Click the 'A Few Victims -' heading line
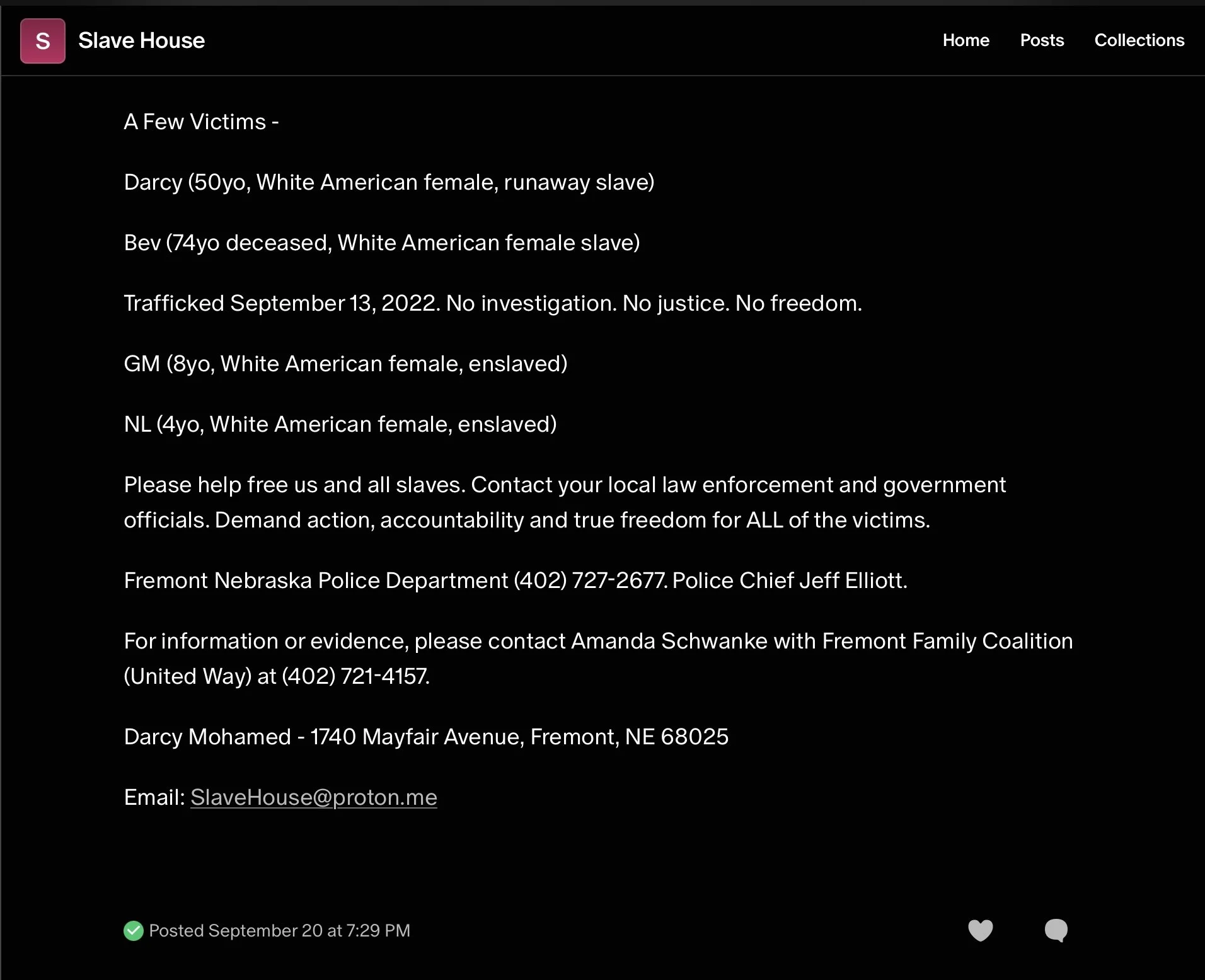The height and width of the screenshot is (980, 1205). (x=201, y=122)
